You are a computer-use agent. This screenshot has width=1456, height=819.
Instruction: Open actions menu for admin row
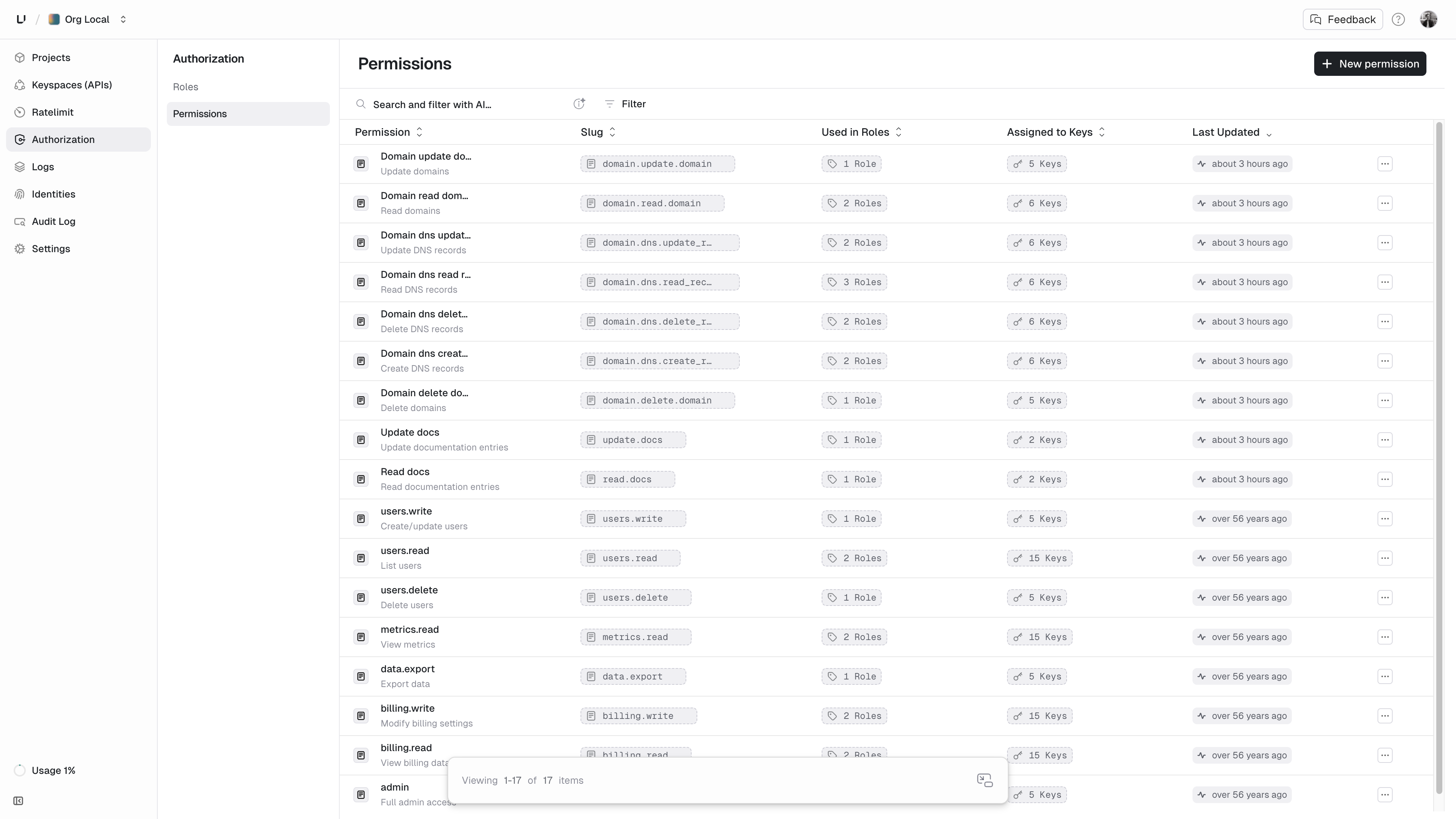click(x=1385, y=795)
